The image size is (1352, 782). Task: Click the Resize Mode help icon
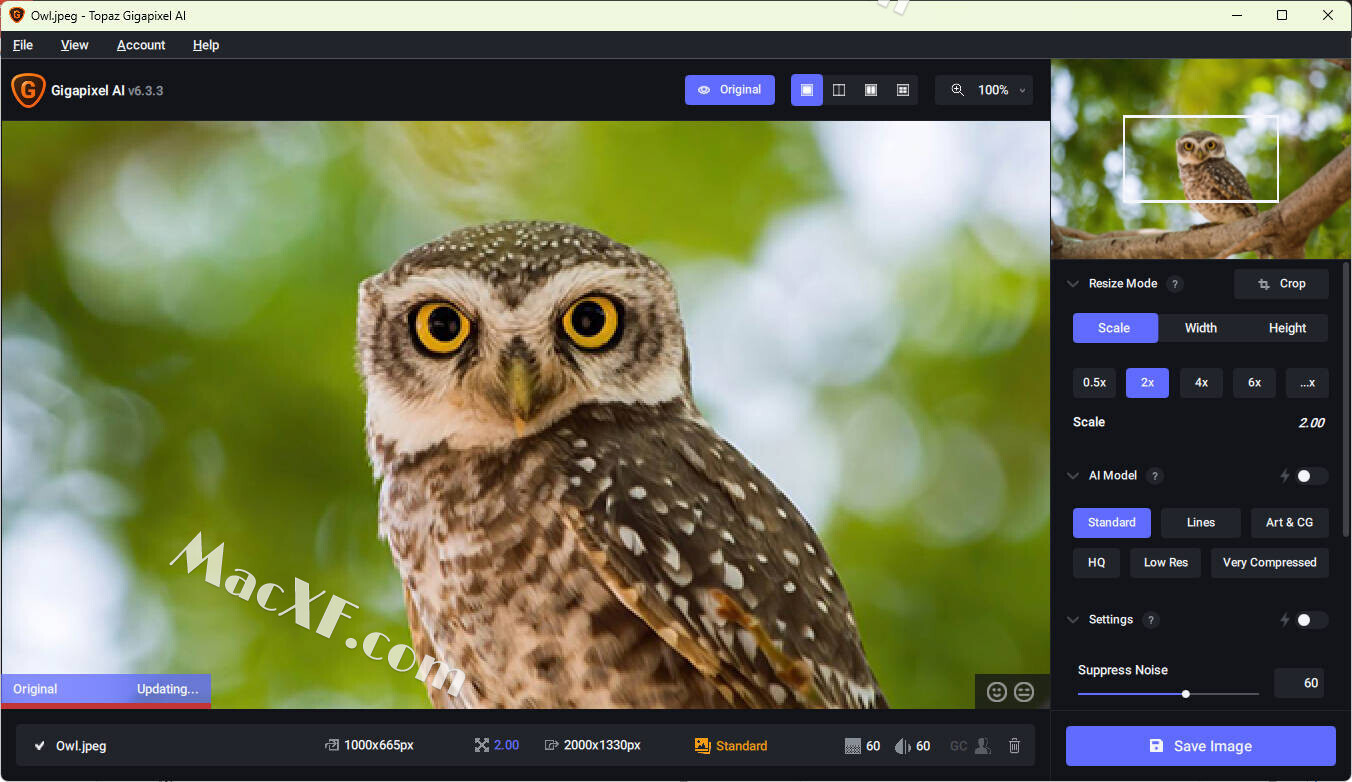[x=1175, y=284]
